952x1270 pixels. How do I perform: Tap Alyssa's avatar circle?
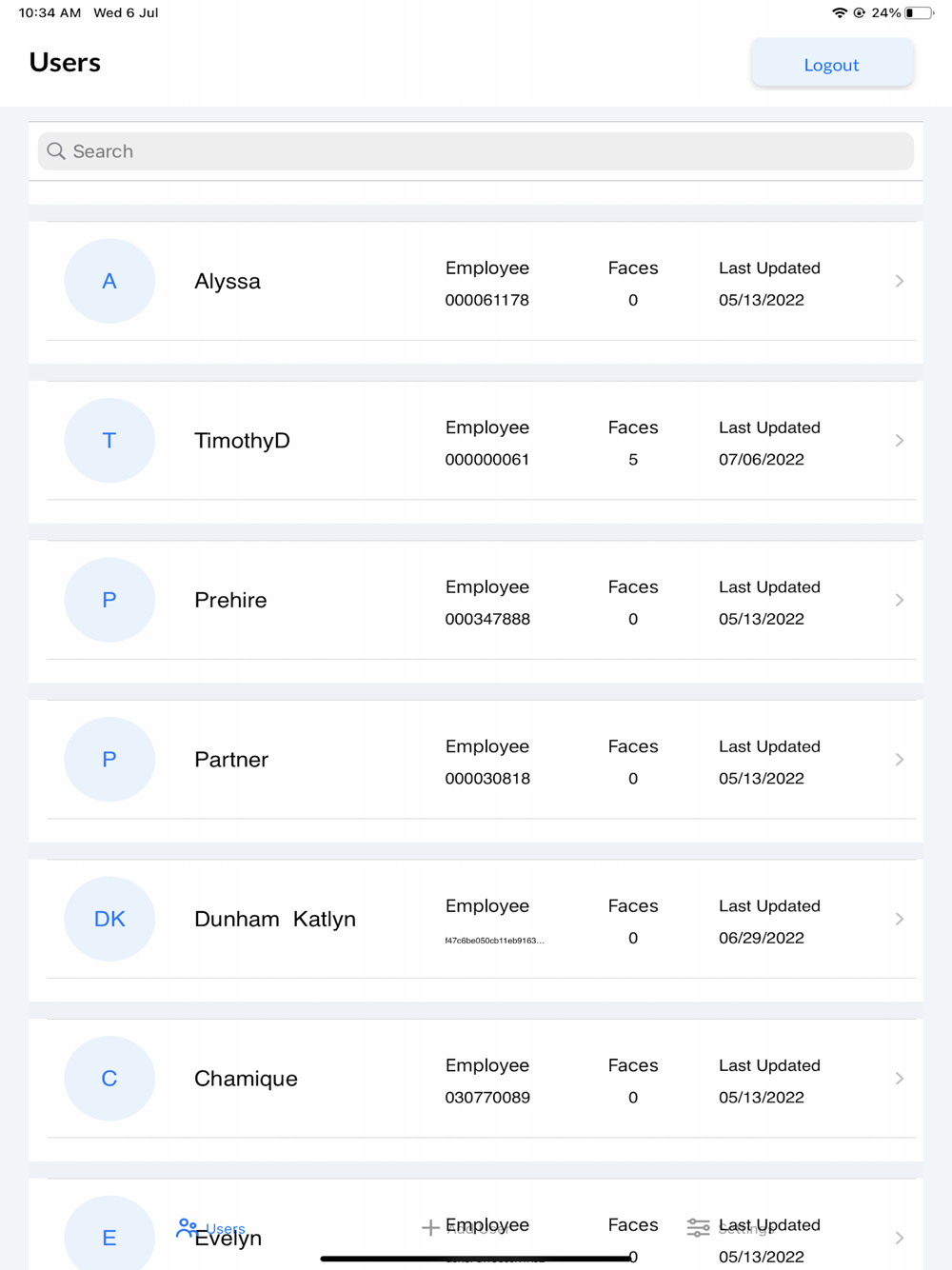109,281
